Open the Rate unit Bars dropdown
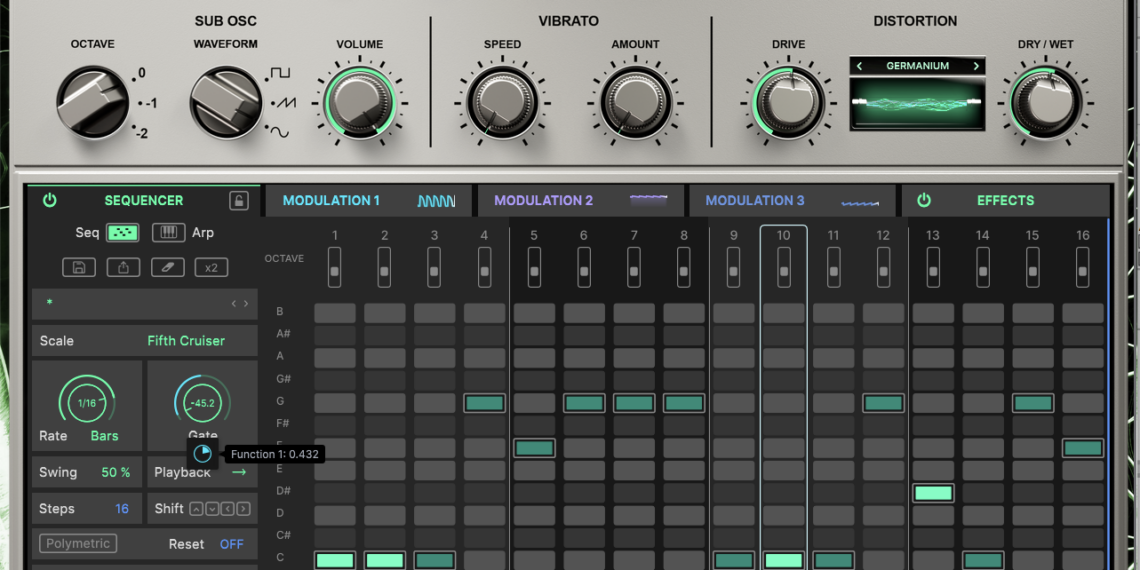The image size is (1140, 570). pos(104,436)
